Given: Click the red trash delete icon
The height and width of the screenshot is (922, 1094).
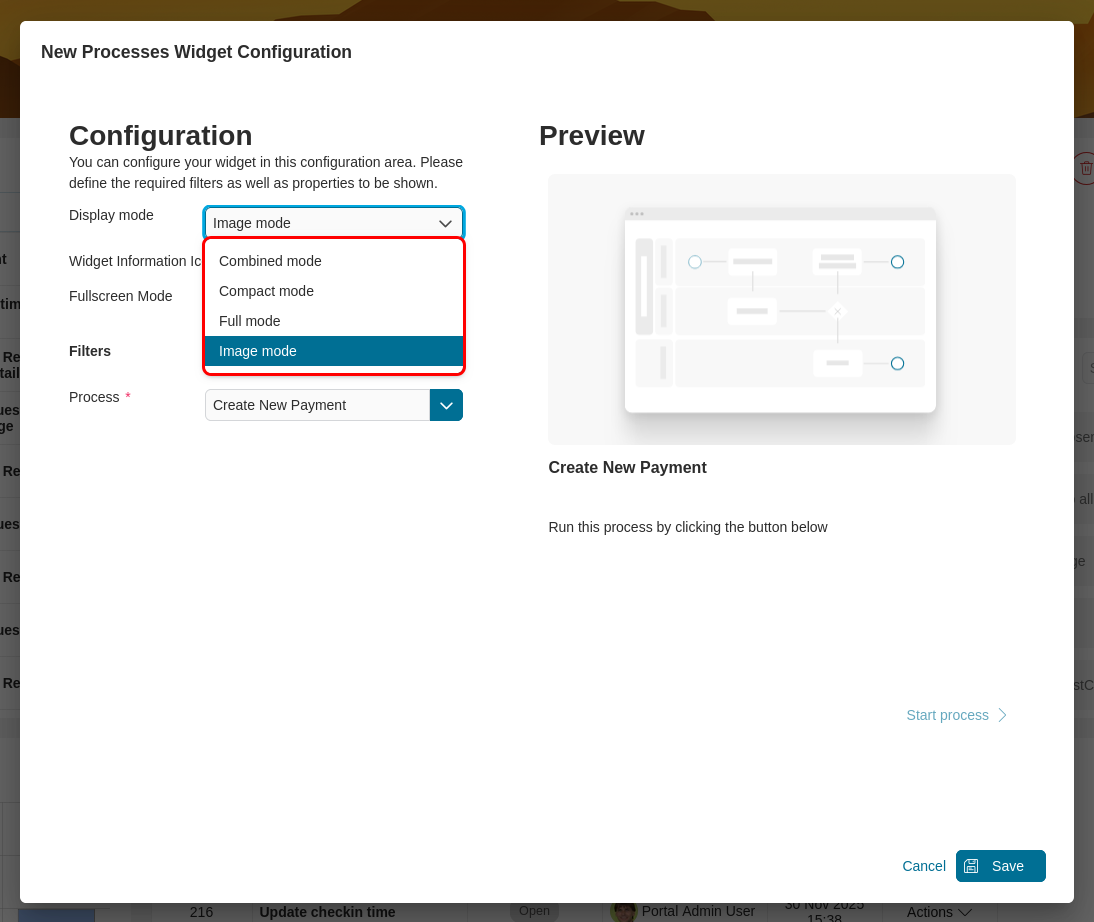Looking at the screenshot, I should point(1086,168).
